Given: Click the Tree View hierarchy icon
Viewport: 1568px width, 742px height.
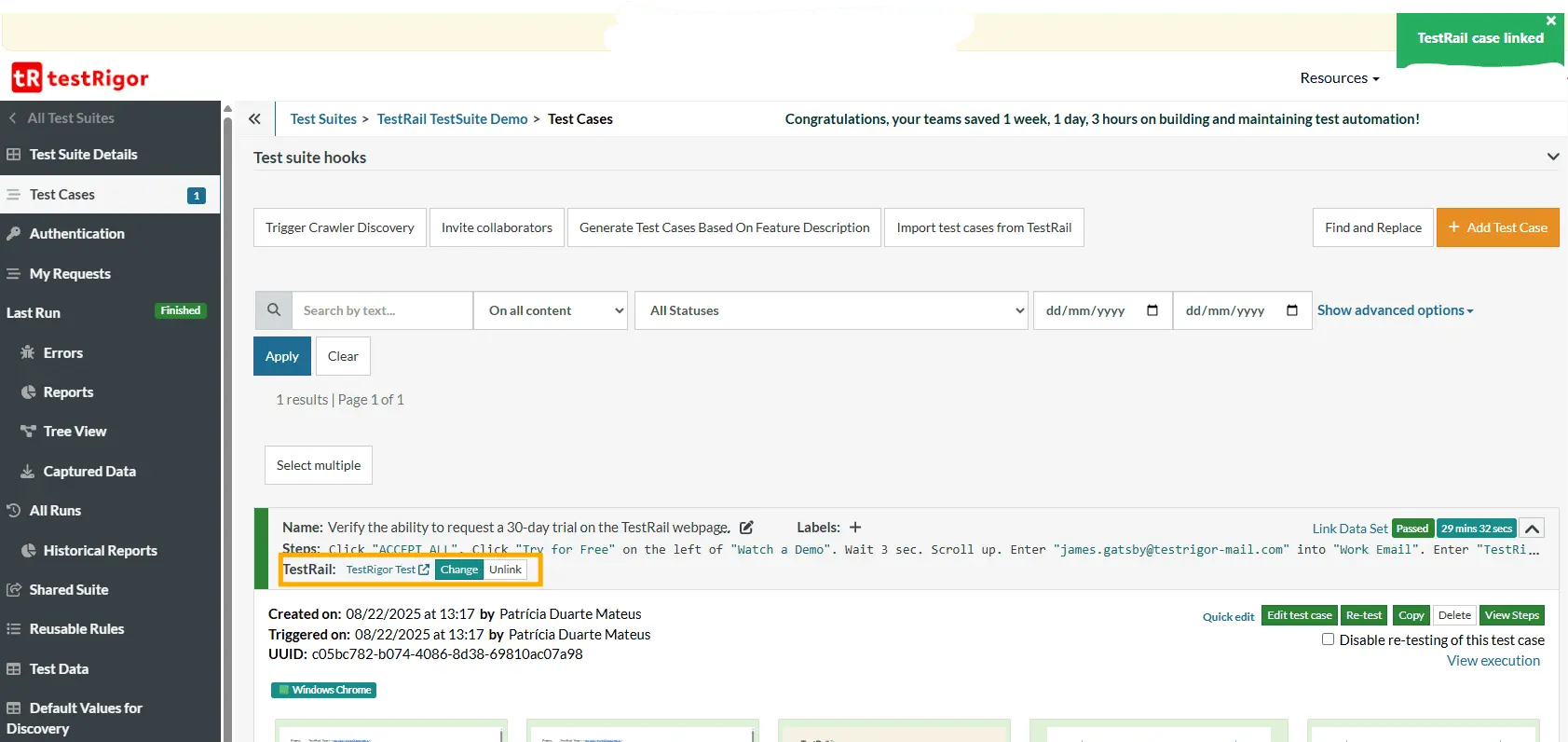Looking at the screenshot, I should (x=28, y=432).
